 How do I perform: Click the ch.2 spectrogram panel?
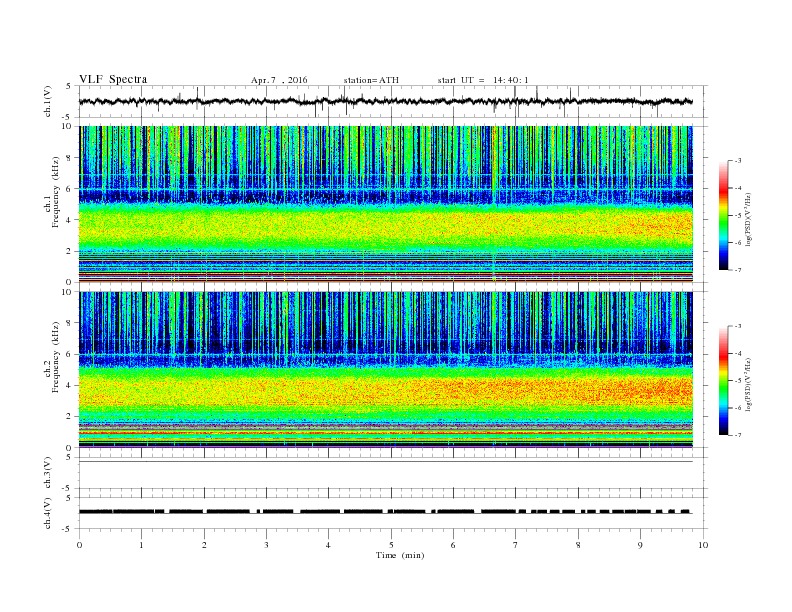385,369
